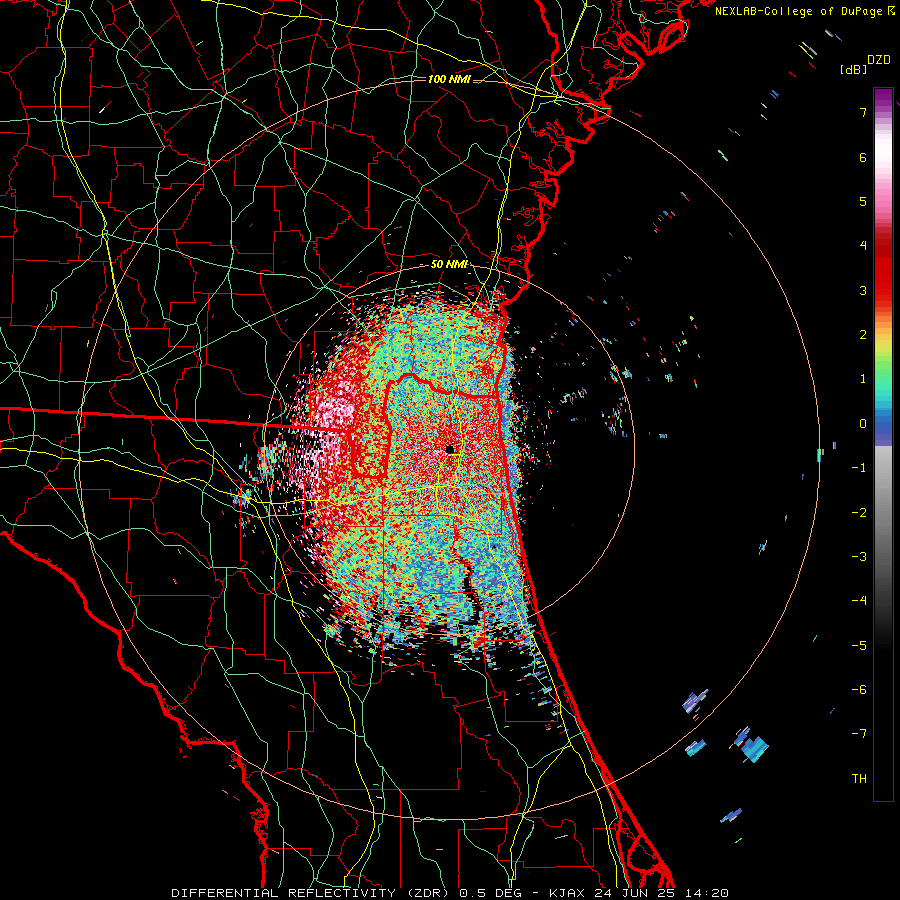
Task: Click the 100 NMI range ring label
Action: pos(449,79)
